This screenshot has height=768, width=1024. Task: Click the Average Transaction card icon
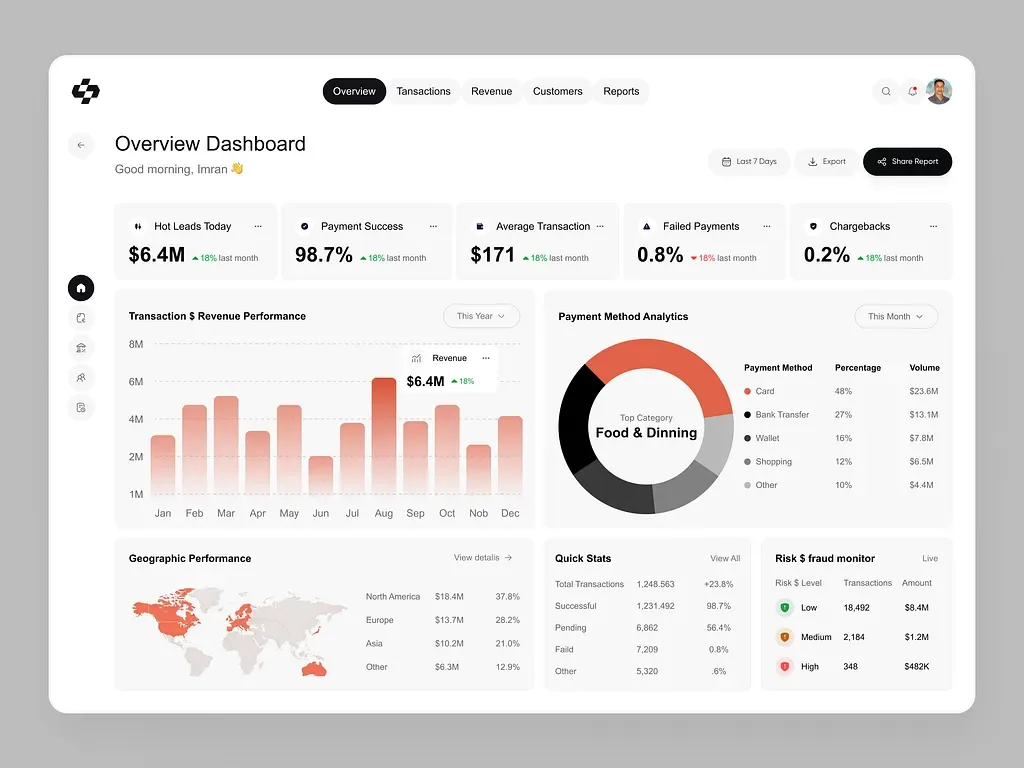click(479, 226)
